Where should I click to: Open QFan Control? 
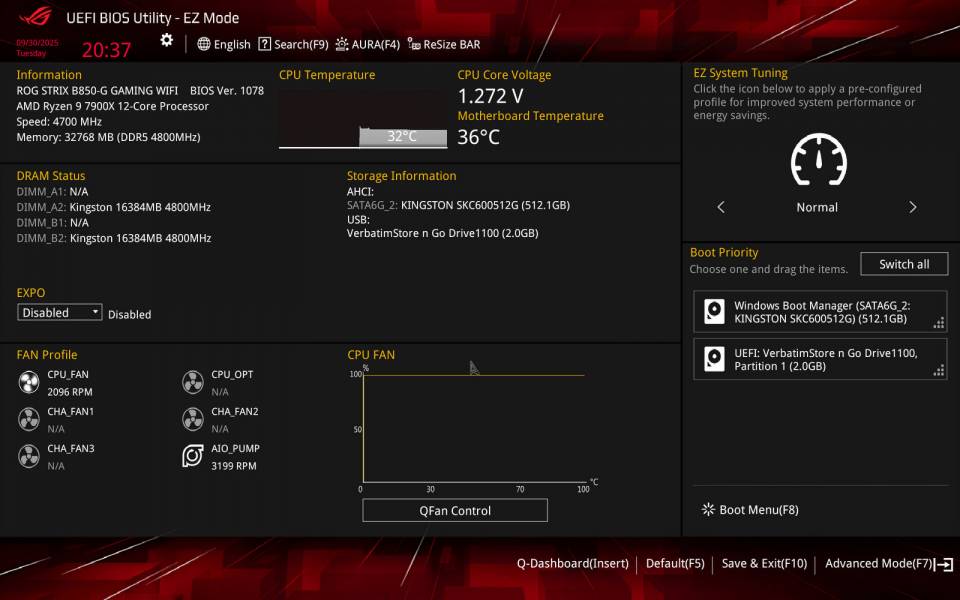(x=455, y=510)
